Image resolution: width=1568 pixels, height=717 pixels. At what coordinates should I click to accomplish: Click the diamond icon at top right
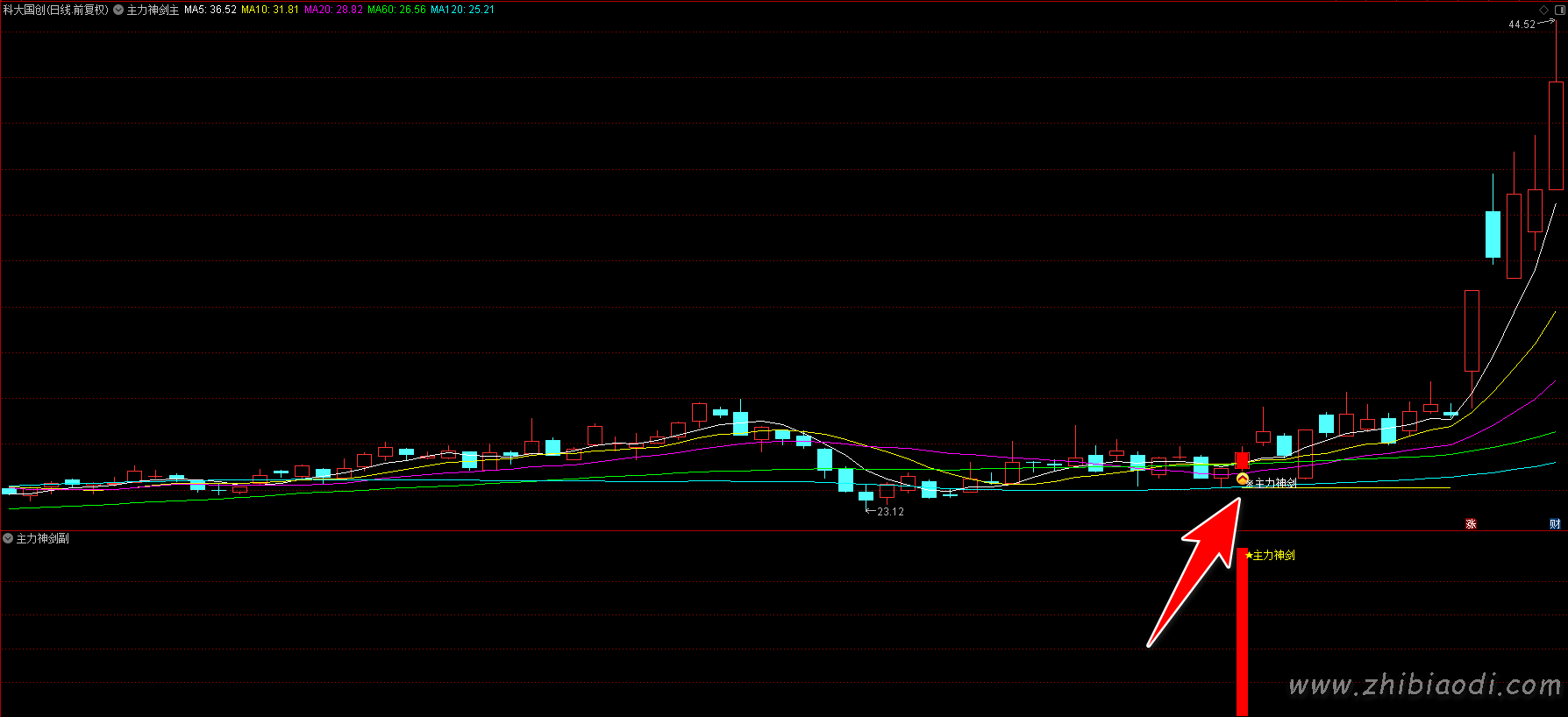[x=1544, y=10]
